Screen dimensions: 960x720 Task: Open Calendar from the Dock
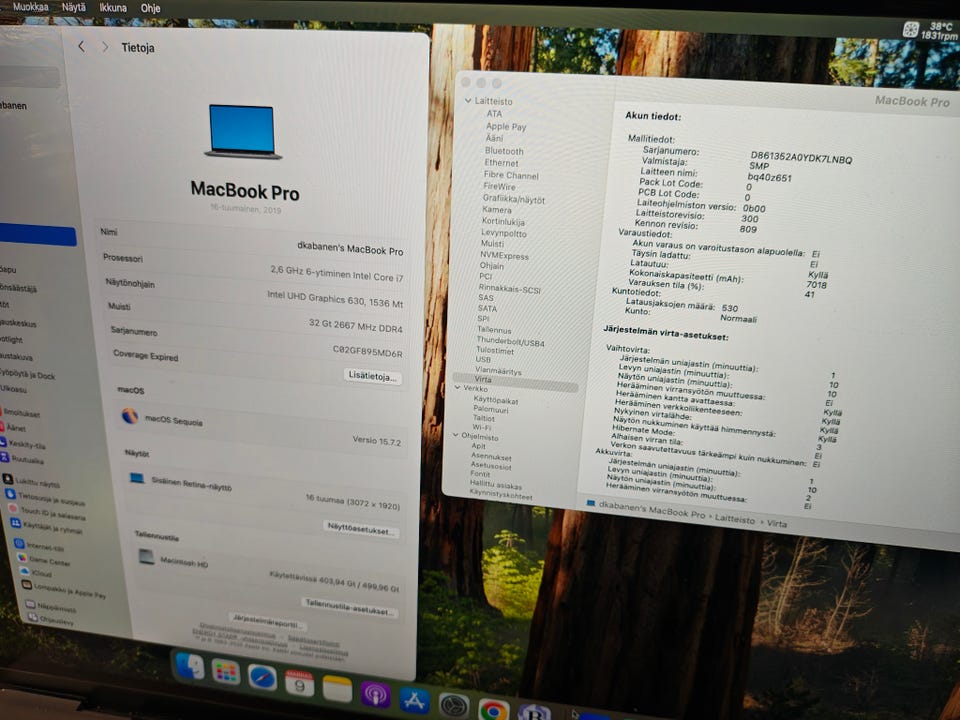[299, 683]
